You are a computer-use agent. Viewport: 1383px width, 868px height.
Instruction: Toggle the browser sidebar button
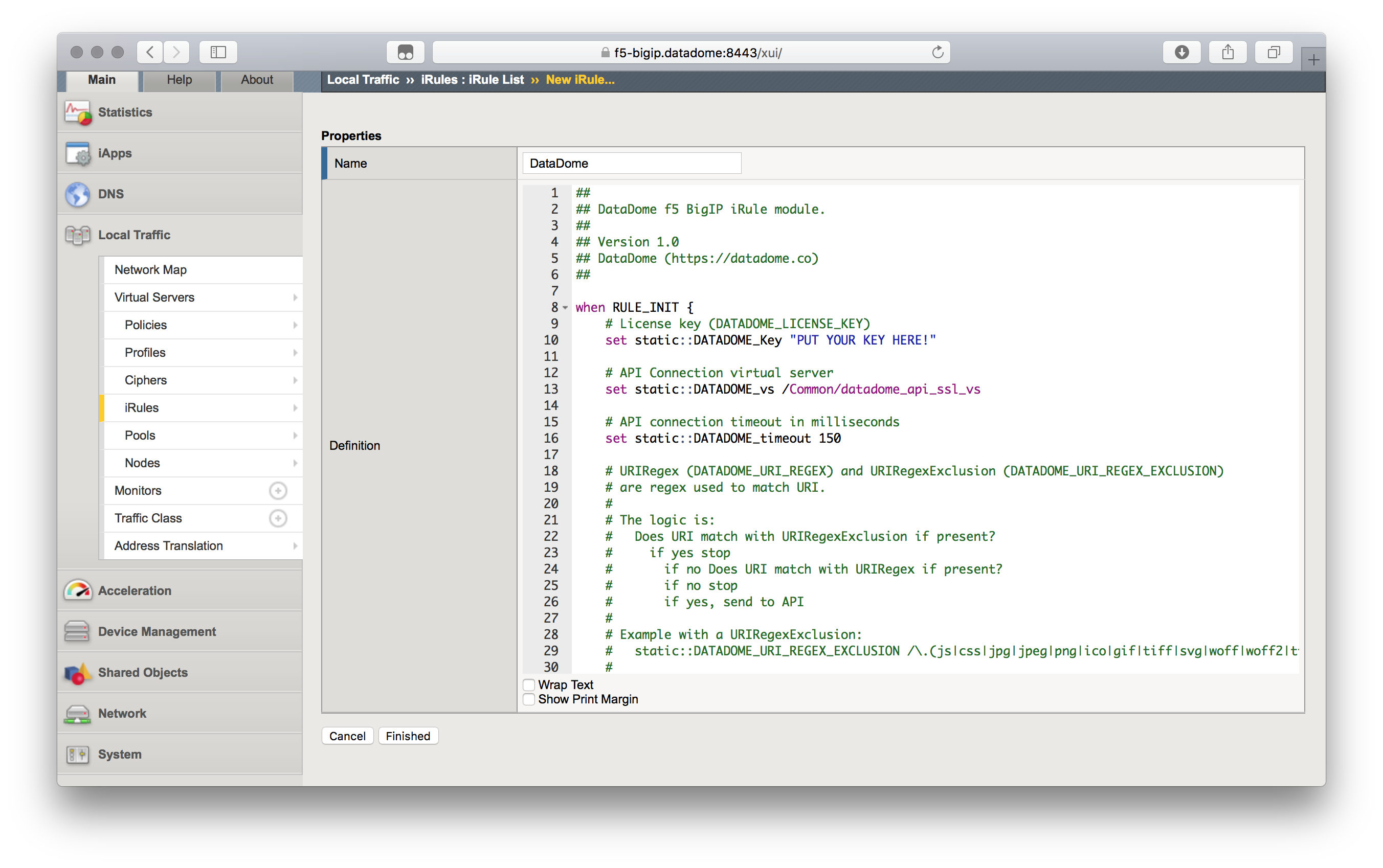point(218,52)
